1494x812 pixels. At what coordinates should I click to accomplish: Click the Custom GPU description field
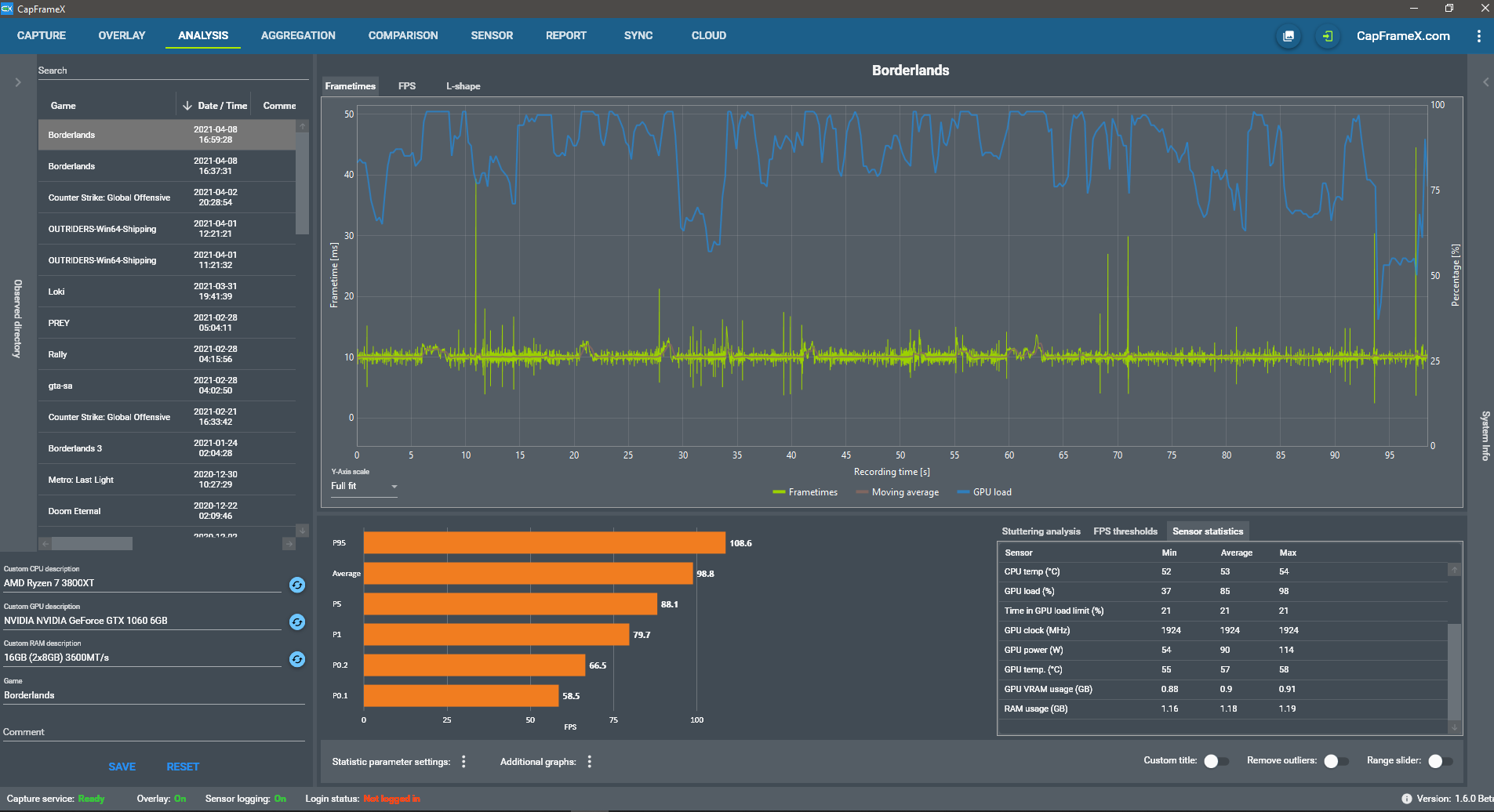(x=142, y=621)
